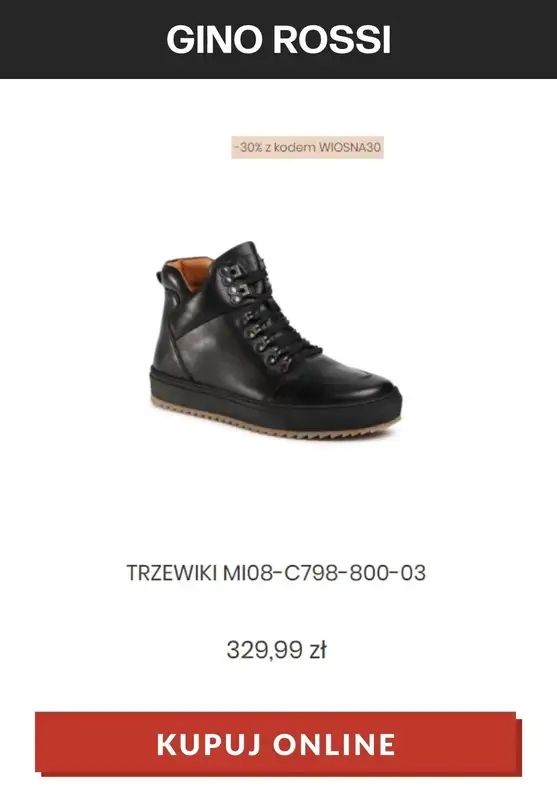The width and height of the screenshot is (557, 800).
Task: Click the boot's beige rubber sole
Action: pyautogui.click(x=275, y=422)
